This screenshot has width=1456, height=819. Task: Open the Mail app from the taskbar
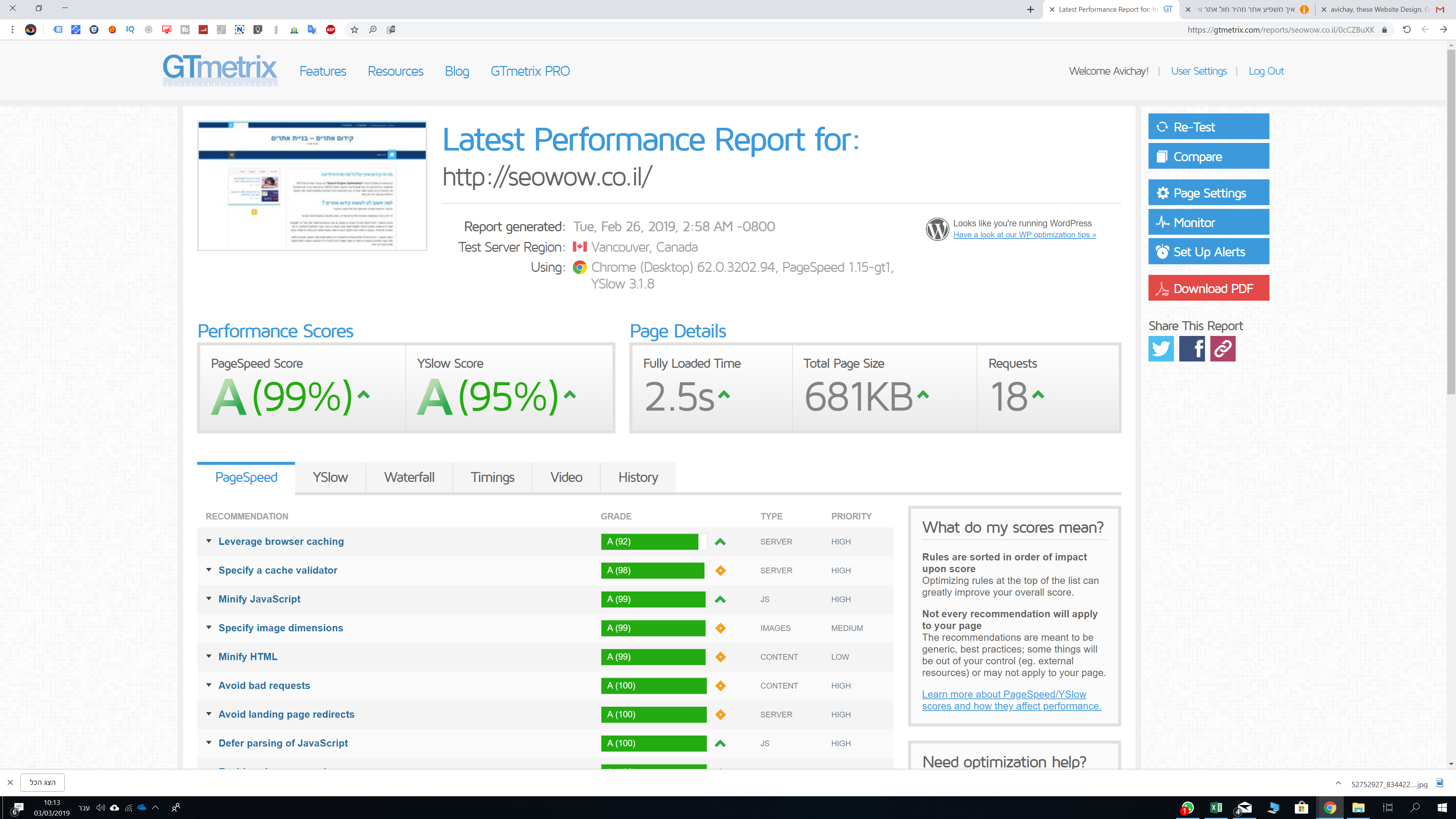[x=1244, y=808]
